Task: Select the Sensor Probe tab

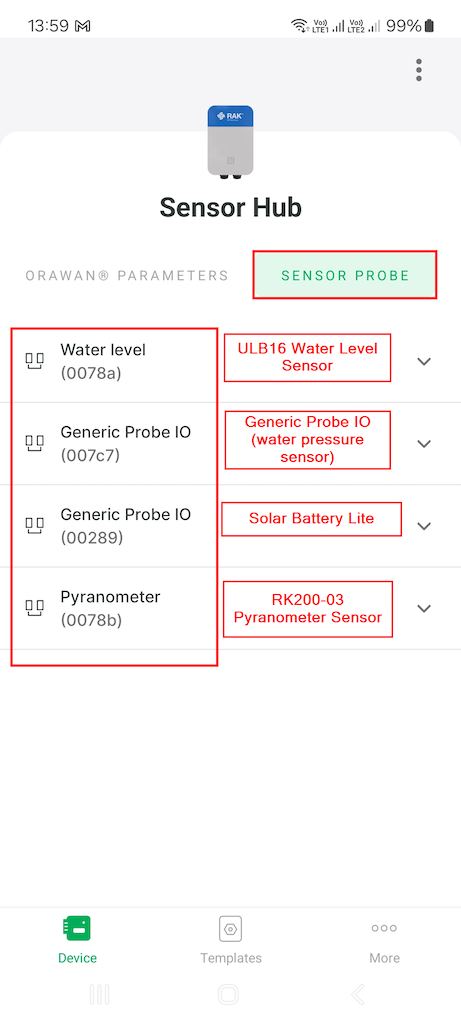Action: point(345,276)
